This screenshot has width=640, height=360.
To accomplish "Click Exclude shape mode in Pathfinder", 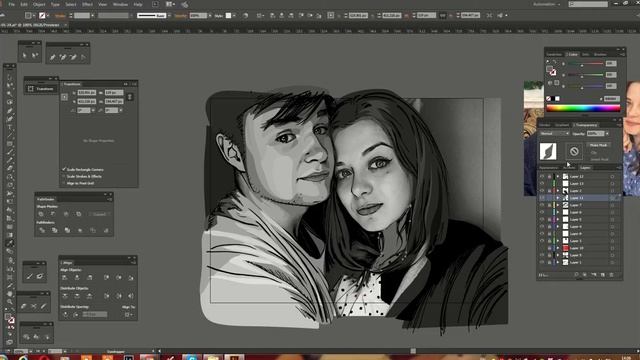I will pos(79,214).
